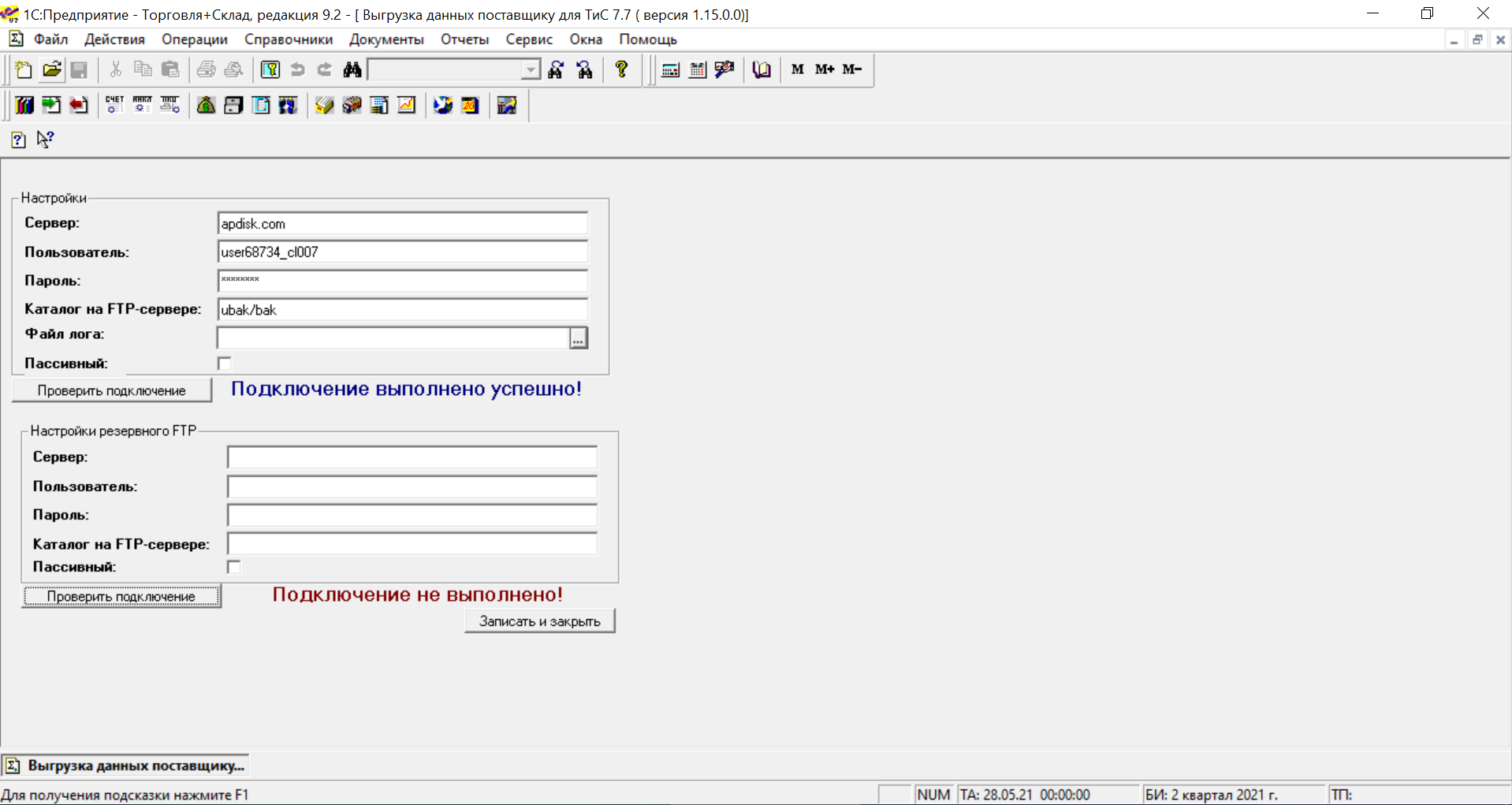The image size is (1512, 805).
Task: Open the Операции menu
Action: [195, 39]
